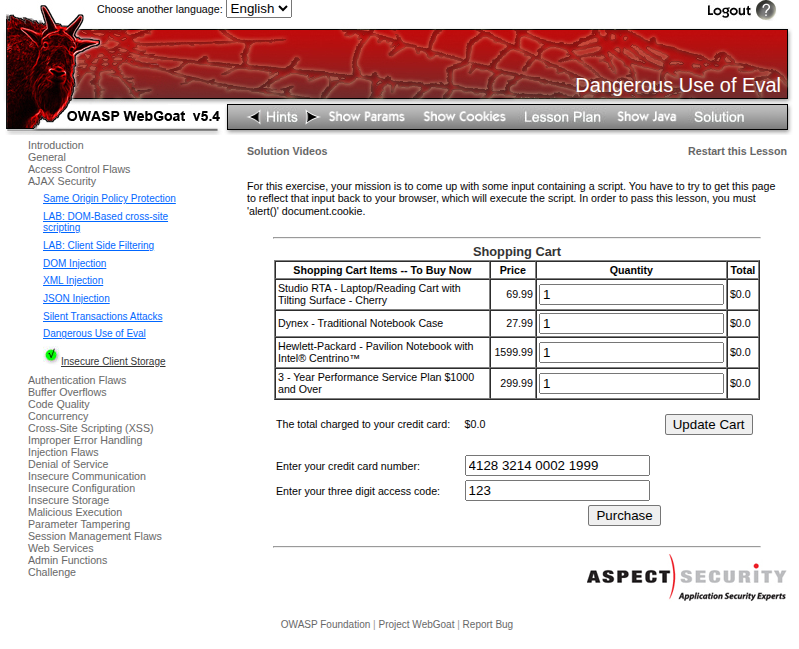Click the Aspect Security logo
The width and height of the screenshot is (799, 649).
pyautogui.click(x=686, y=578)
